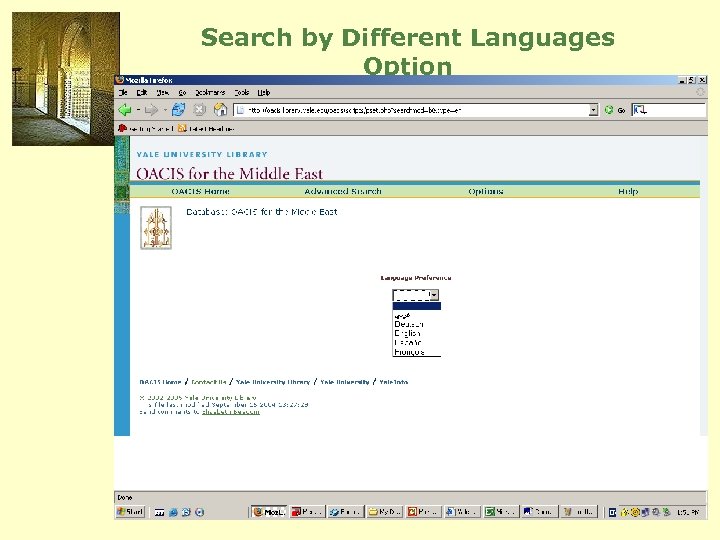Click the Firefox throbber activity icon
Image resolution: width=720 pixels, height=540 pixels.
pos(700,92)
